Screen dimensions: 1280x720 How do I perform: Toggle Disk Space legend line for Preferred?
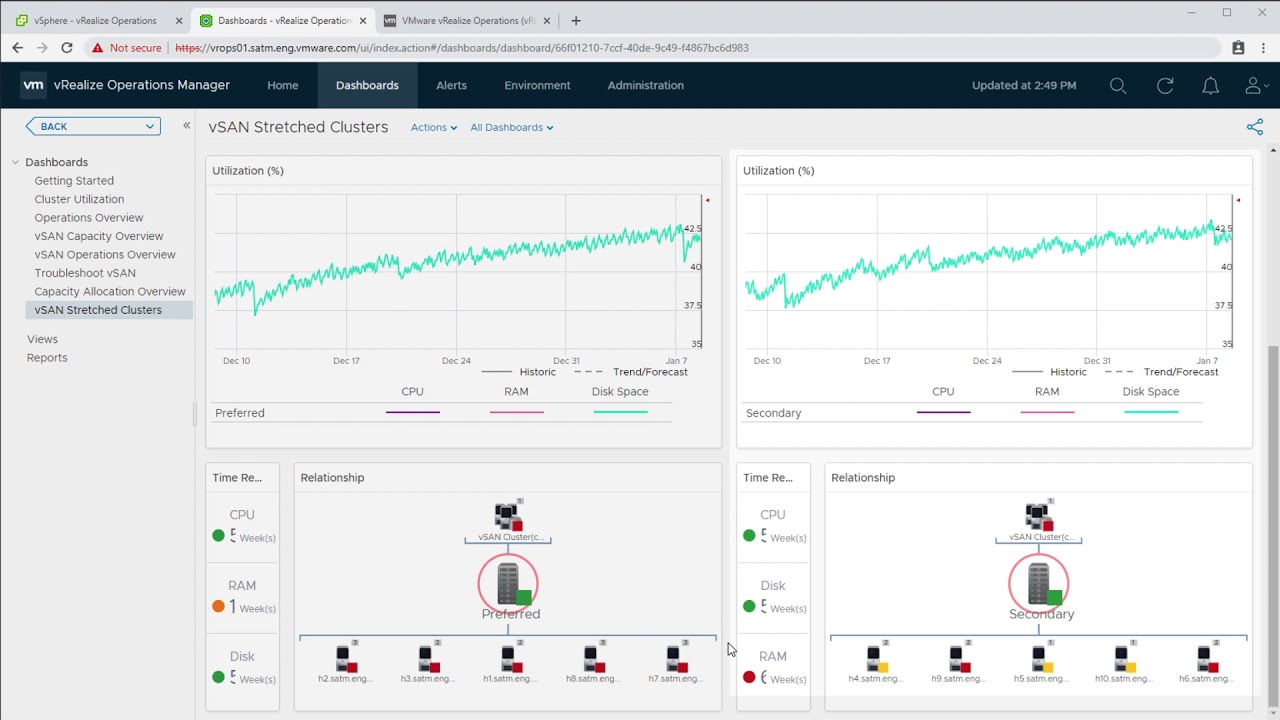coord(620,412)
